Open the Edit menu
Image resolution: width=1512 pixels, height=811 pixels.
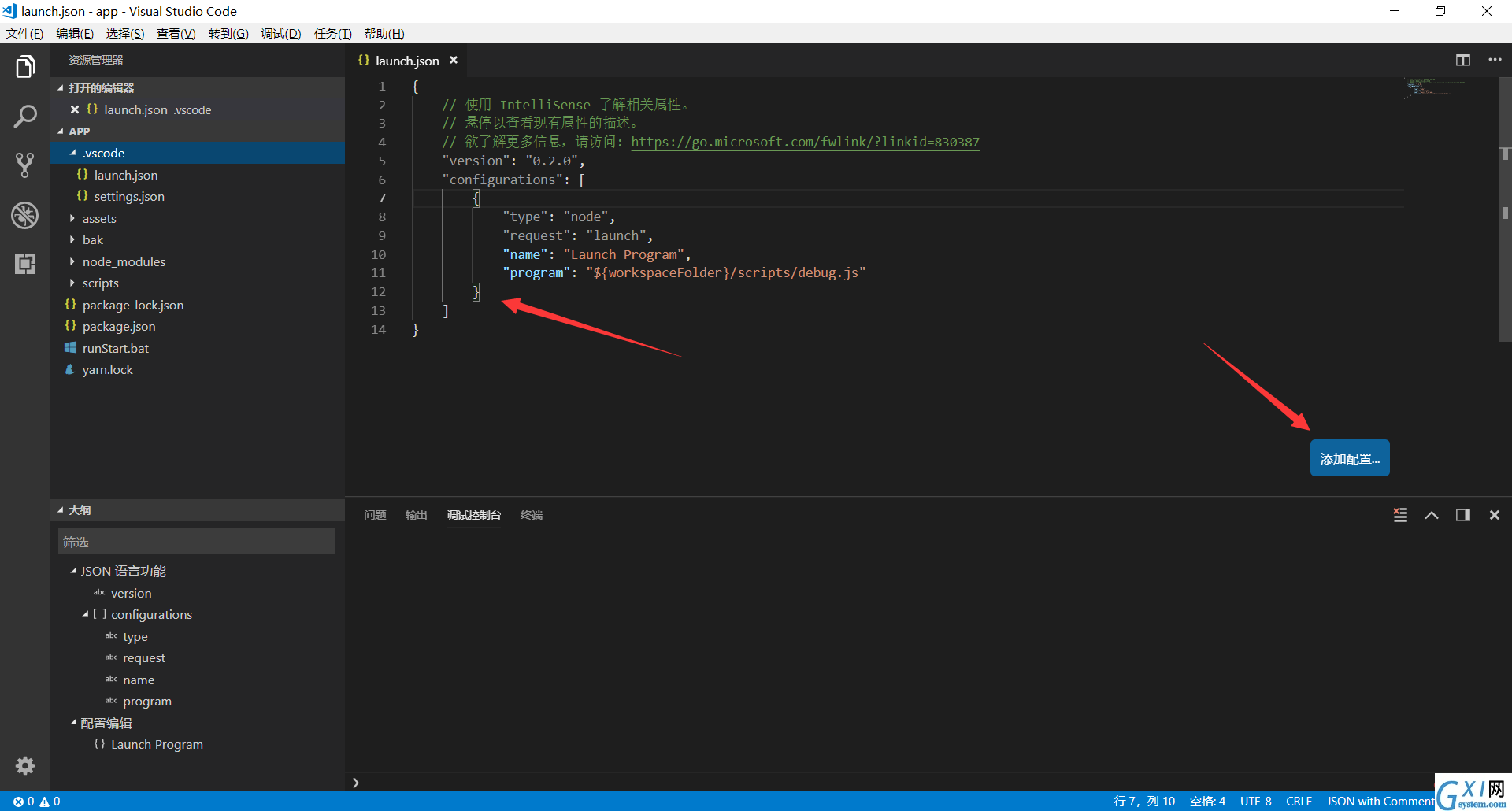coord(75,33)
